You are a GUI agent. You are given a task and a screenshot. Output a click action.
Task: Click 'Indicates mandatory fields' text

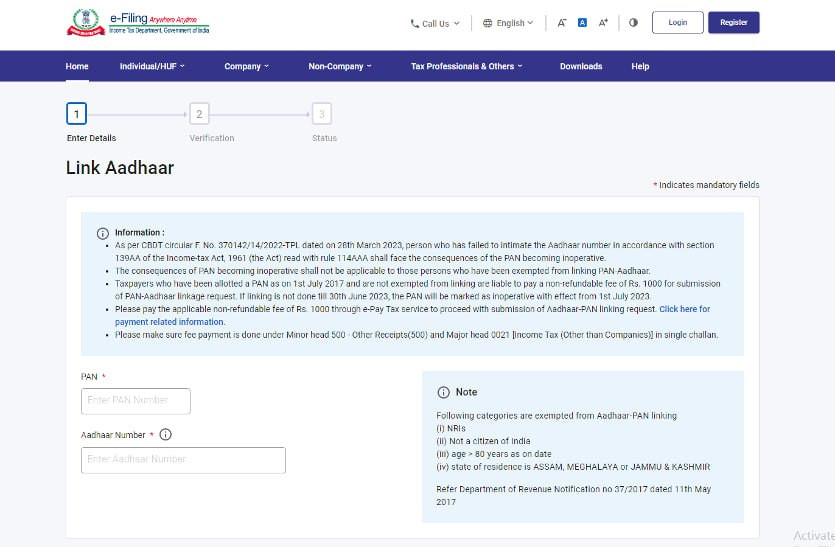[x=709, y=185]
